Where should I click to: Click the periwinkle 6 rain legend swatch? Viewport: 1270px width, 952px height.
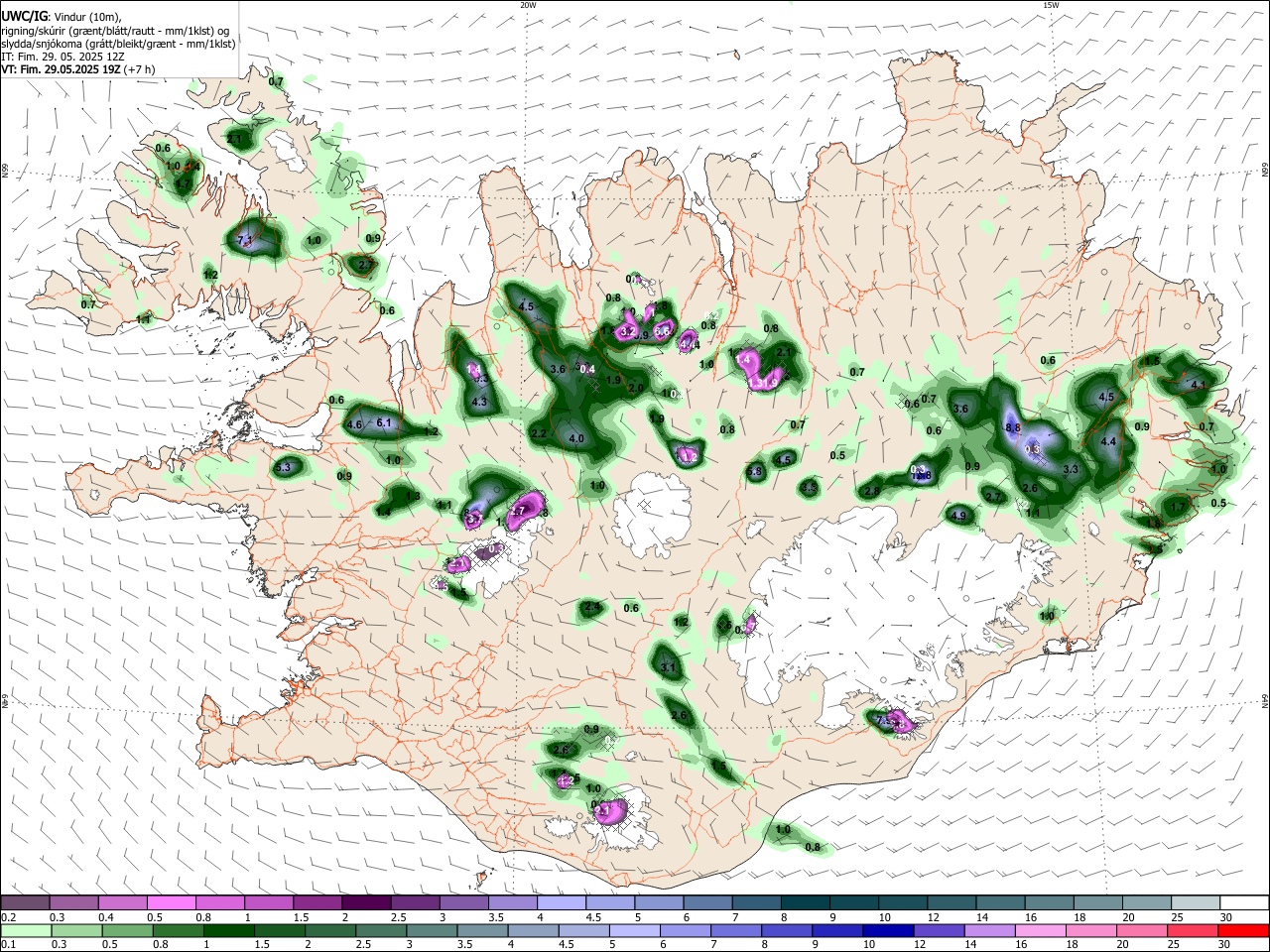[686, 930]
